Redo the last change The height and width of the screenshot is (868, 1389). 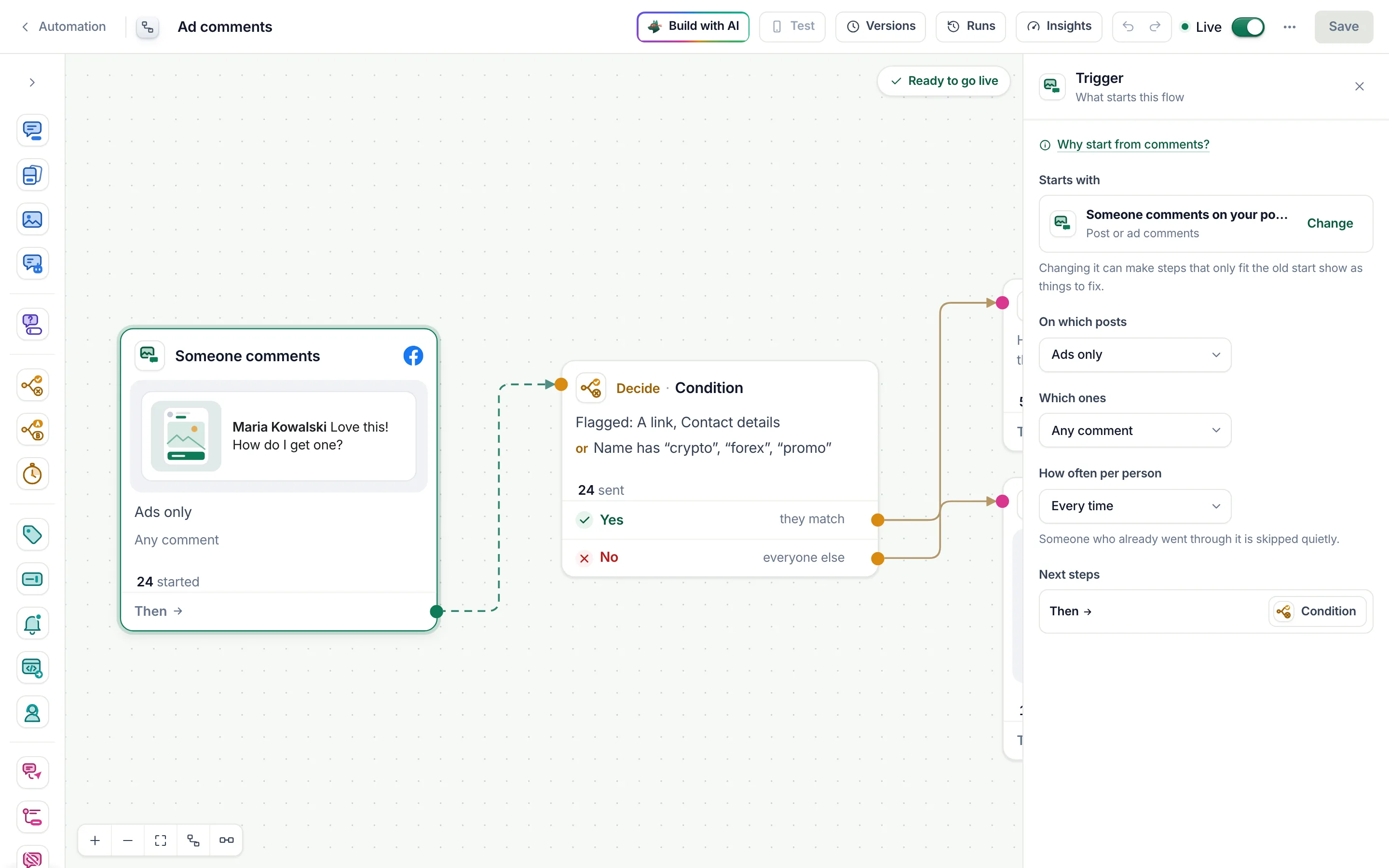[1155, 27]
